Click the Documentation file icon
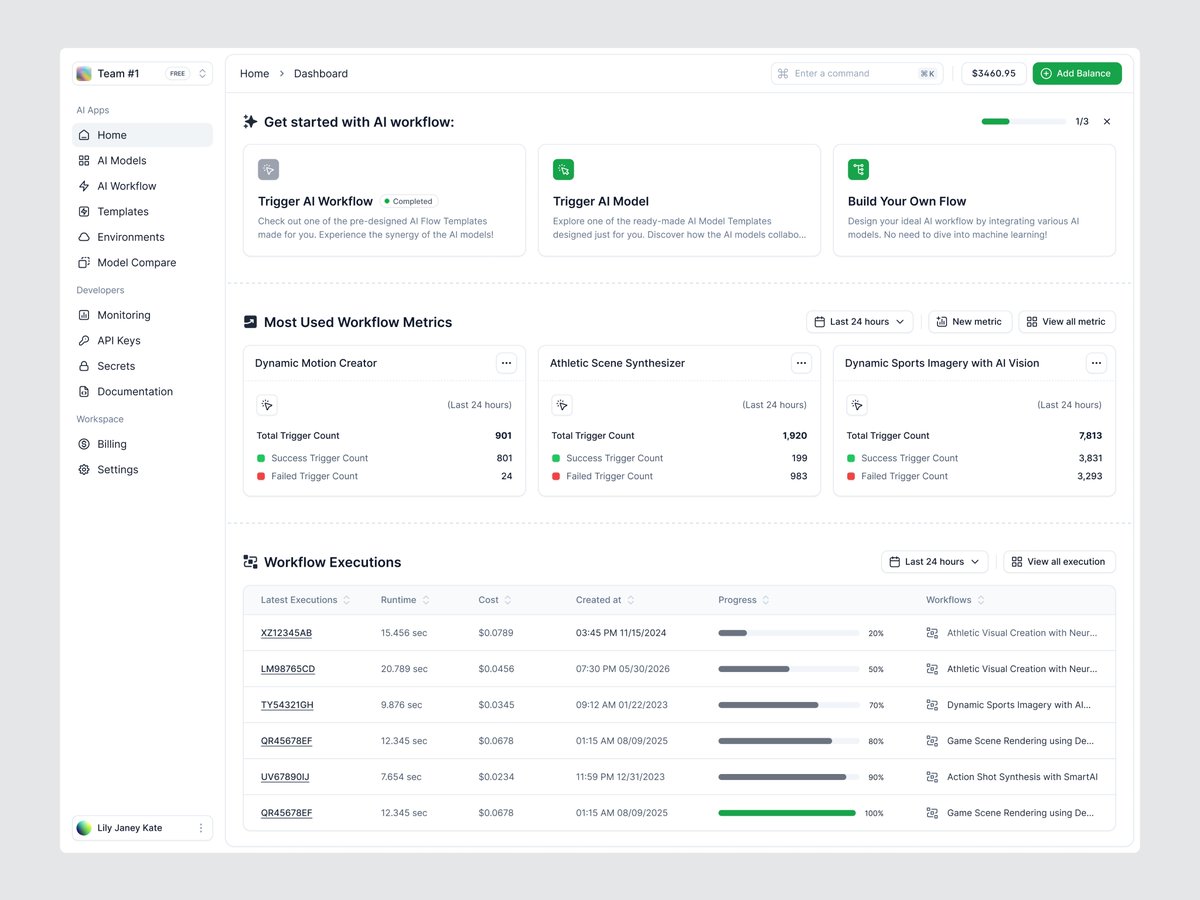 click(84, 392)
